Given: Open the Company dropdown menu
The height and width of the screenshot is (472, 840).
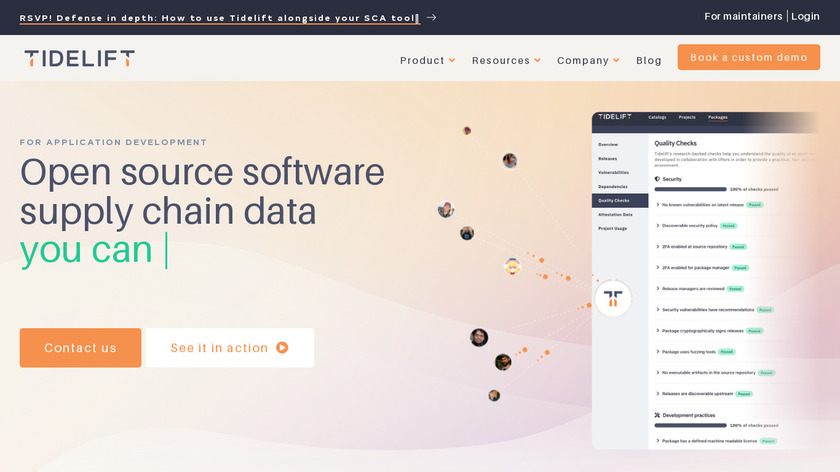Looking at the screenshot, I should coord(588,61).
